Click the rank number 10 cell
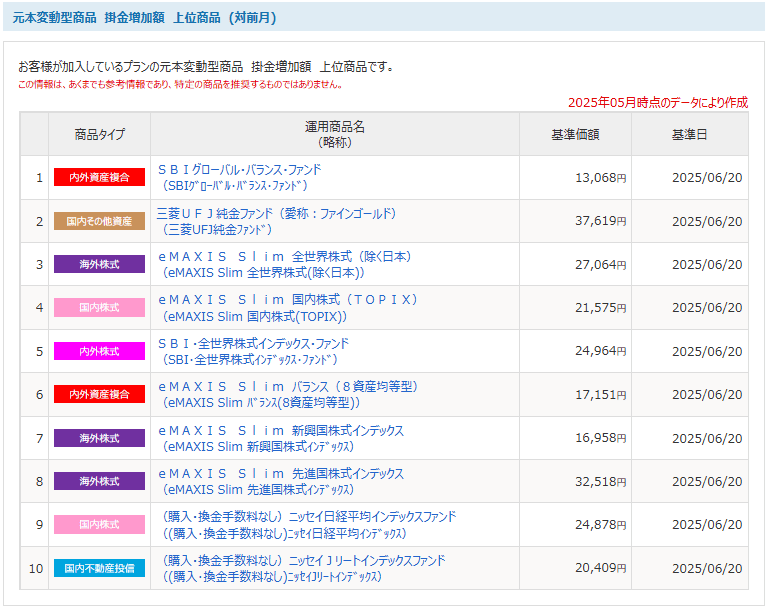Image resolution: width=769 pixels, height=609 pixels. pyautogui.click(x=34, y=568)
